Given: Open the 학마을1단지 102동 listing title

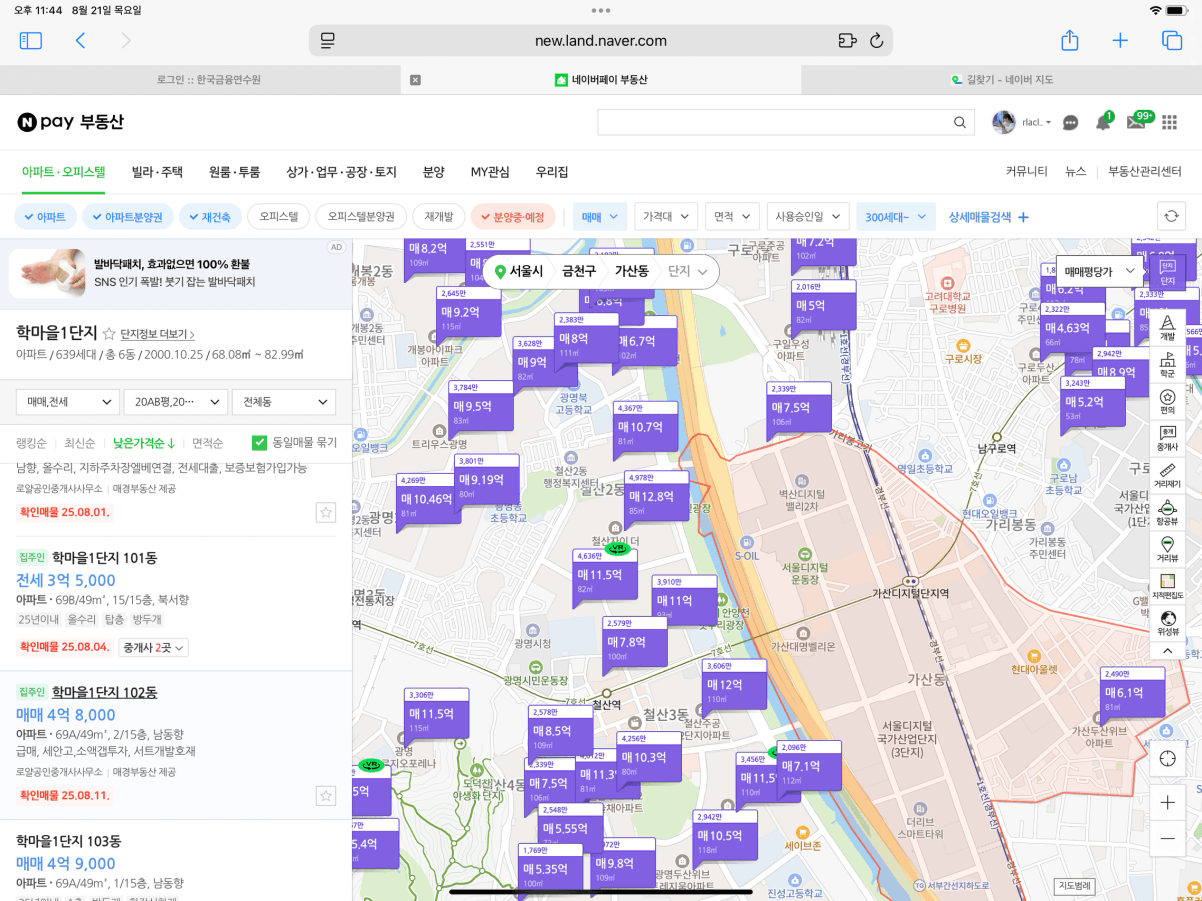Looking at the screenshot, I should tap(104, 692).
